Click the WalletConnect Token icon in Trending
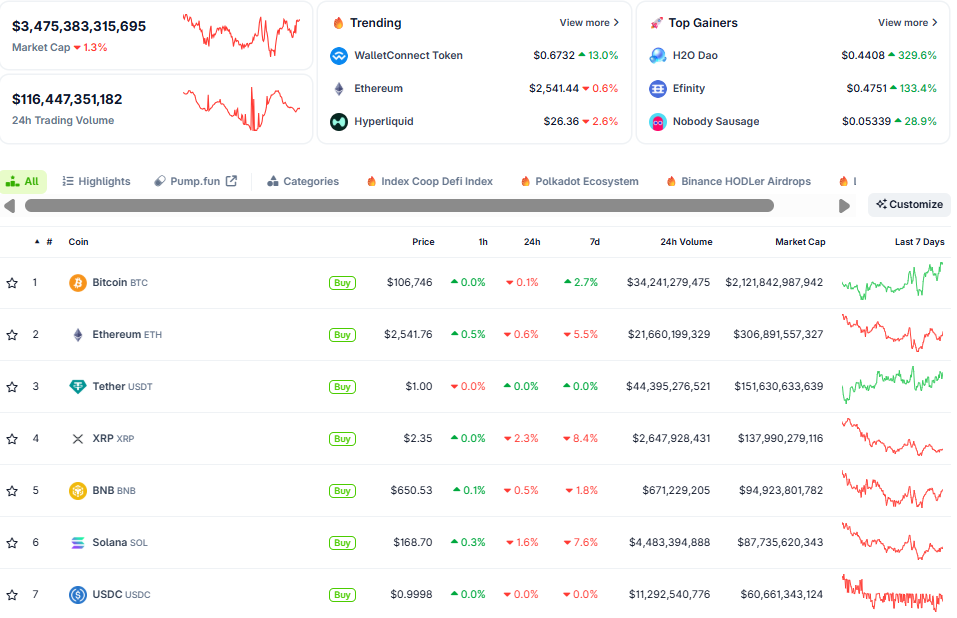 [338, 56]
